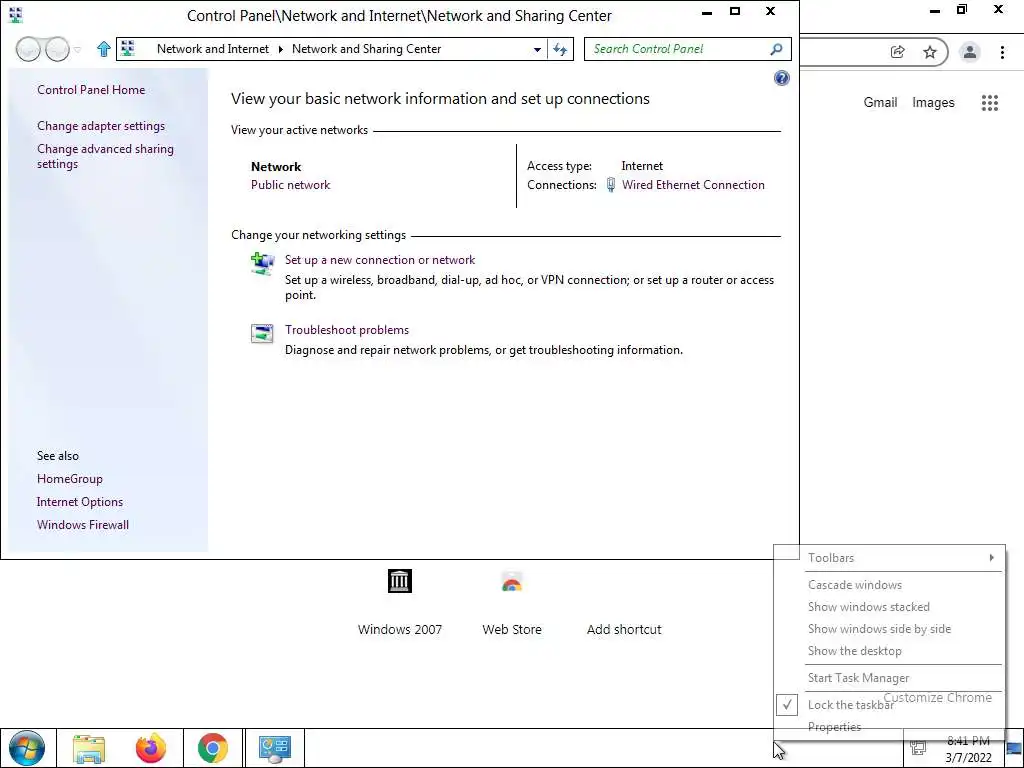The height and width of the screenshot is (768, 1024).
Task: Click Chrome share page icon
Action: point(898,52)
